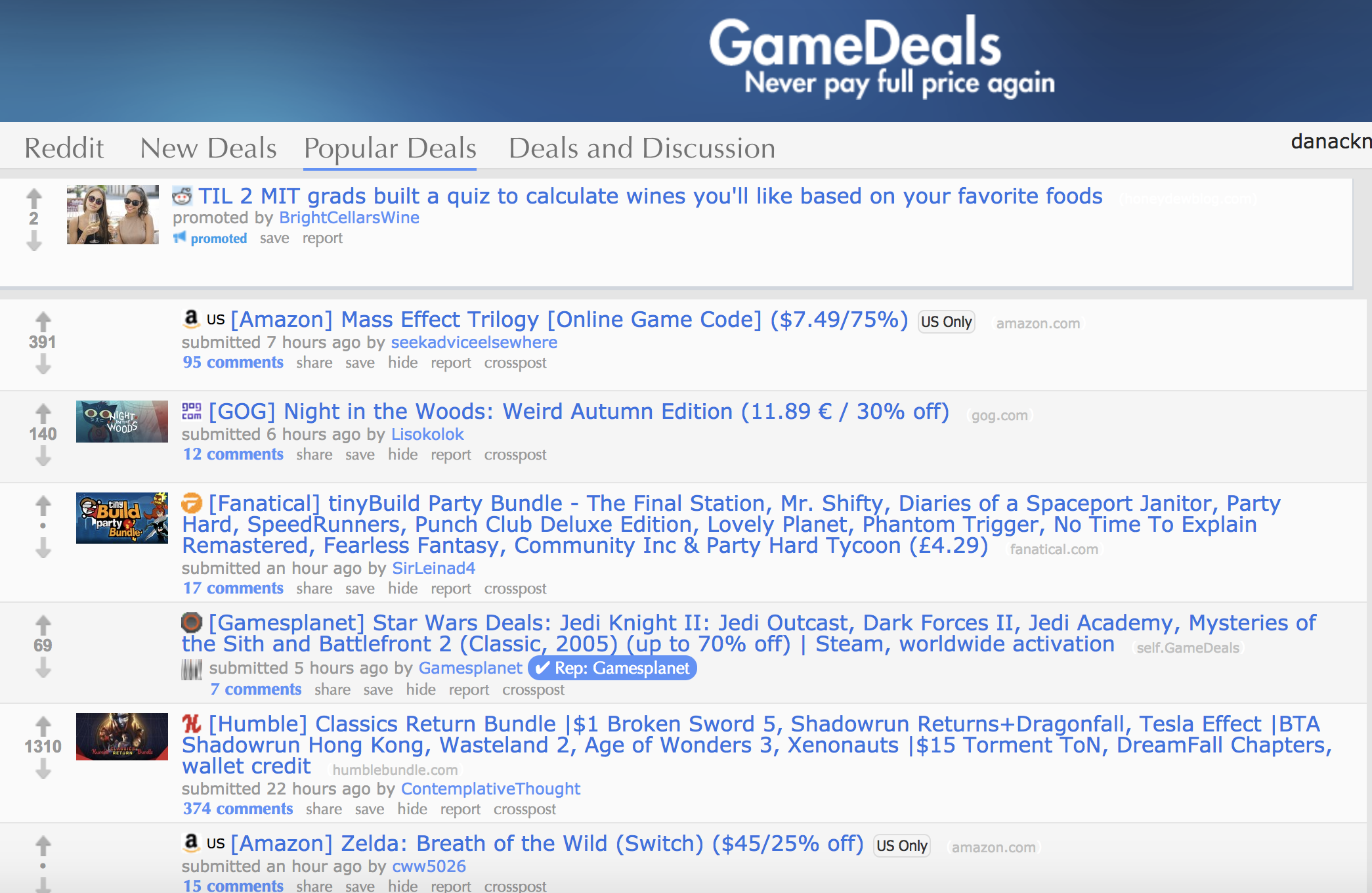Upvote the Gamesplanet Star Wars Deals post
1372x893 pixels.
pos(43,625)
